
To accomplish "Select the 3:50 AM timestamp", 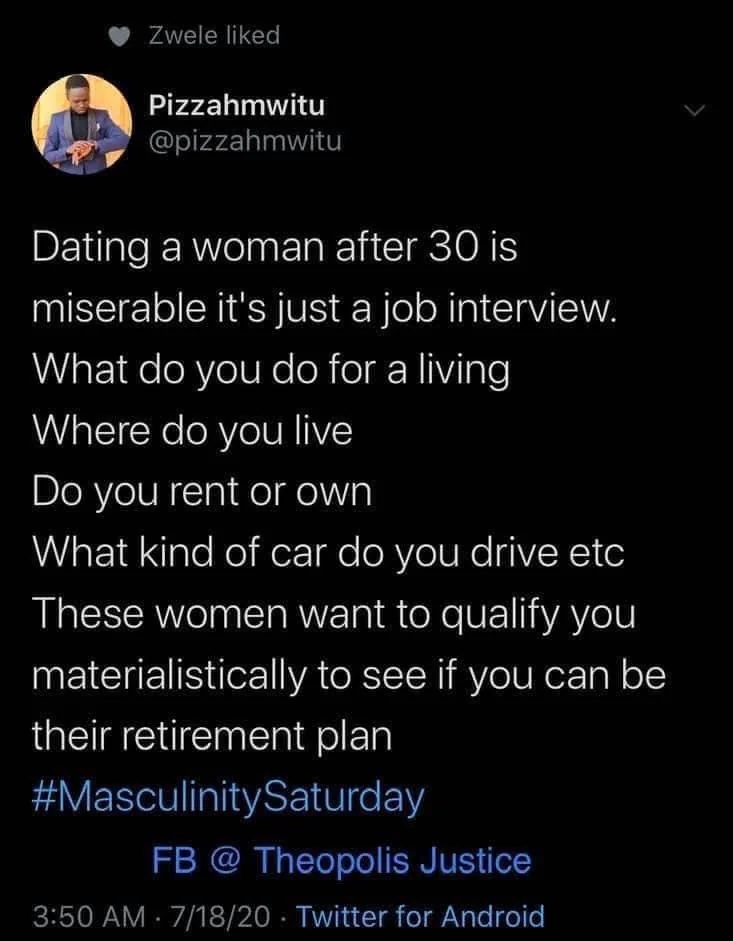I will 89,916.
